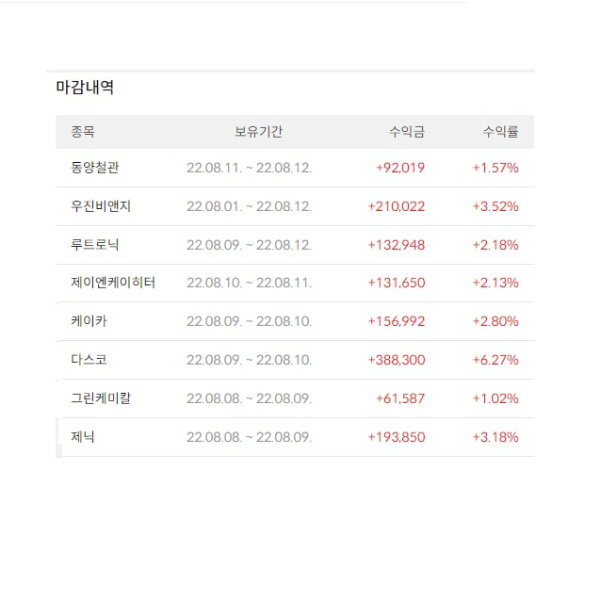This screenshot has width=600, height=600.
Task: Click the 종목 column header
Action: click(x=83, y=132)
